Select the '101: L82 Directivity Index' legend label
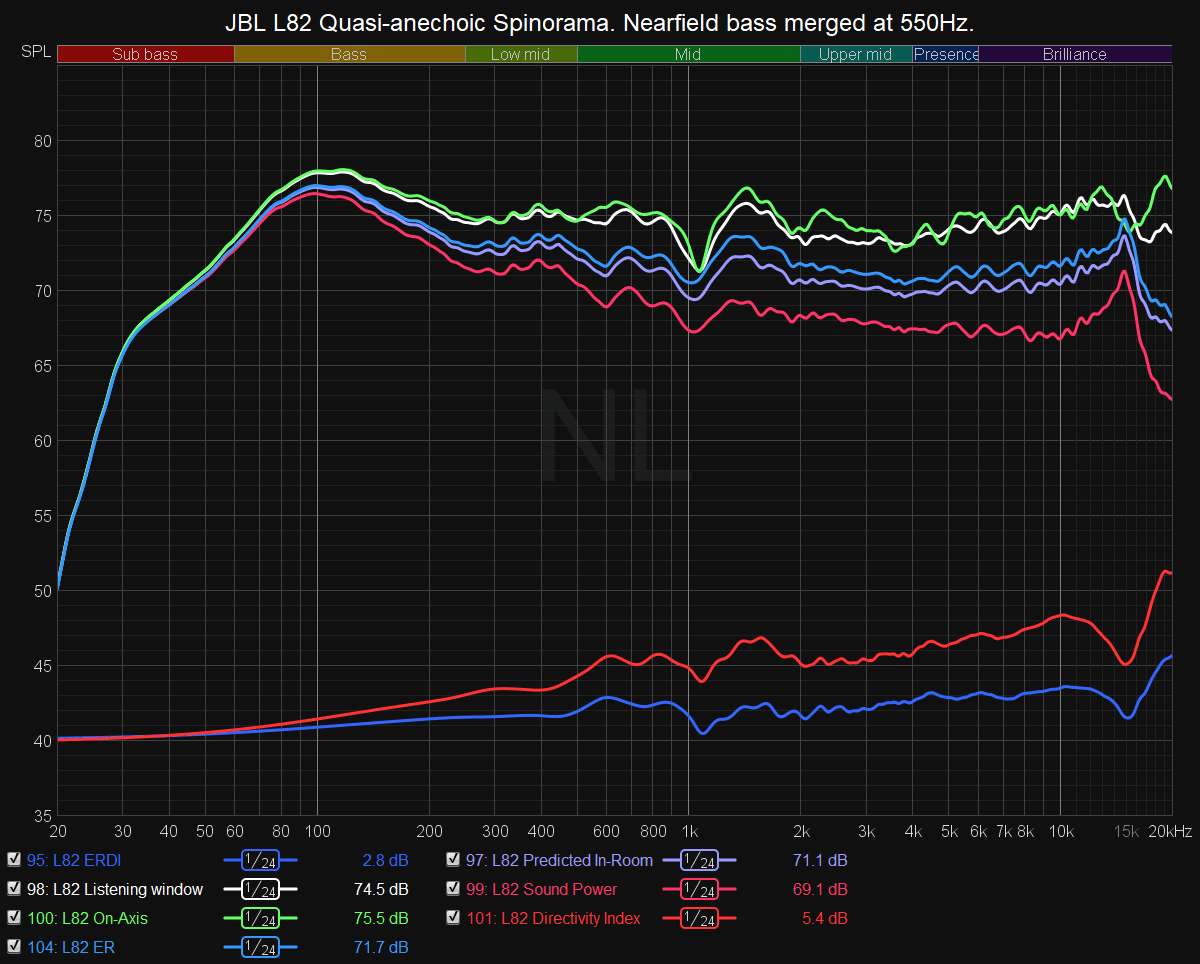The height and width of the screenshot is (964, 1200). pyautogui.click(x=554, y=918)
